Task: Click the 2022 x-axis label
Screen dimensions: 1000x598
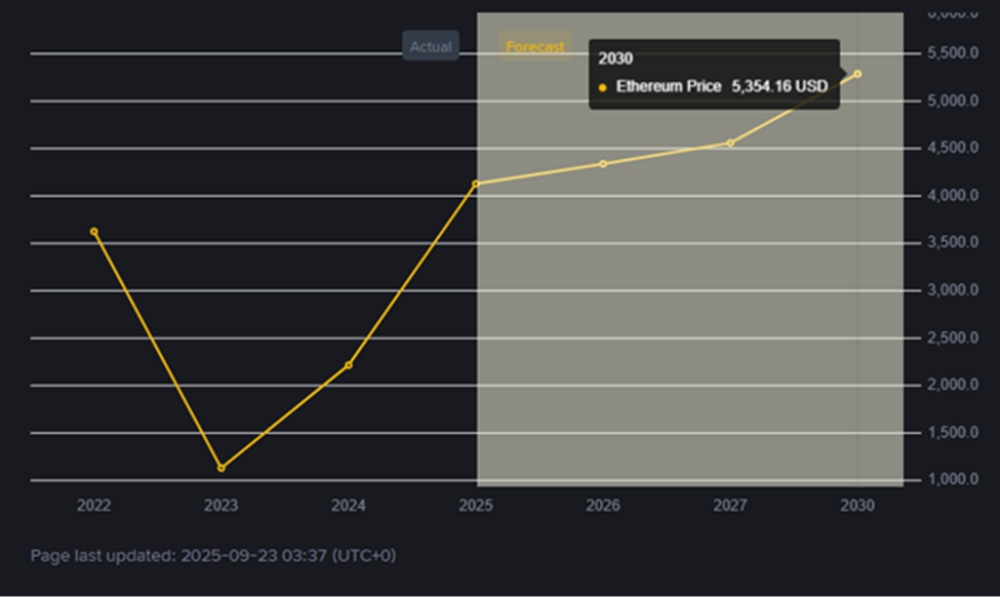Action: [94, 506]
